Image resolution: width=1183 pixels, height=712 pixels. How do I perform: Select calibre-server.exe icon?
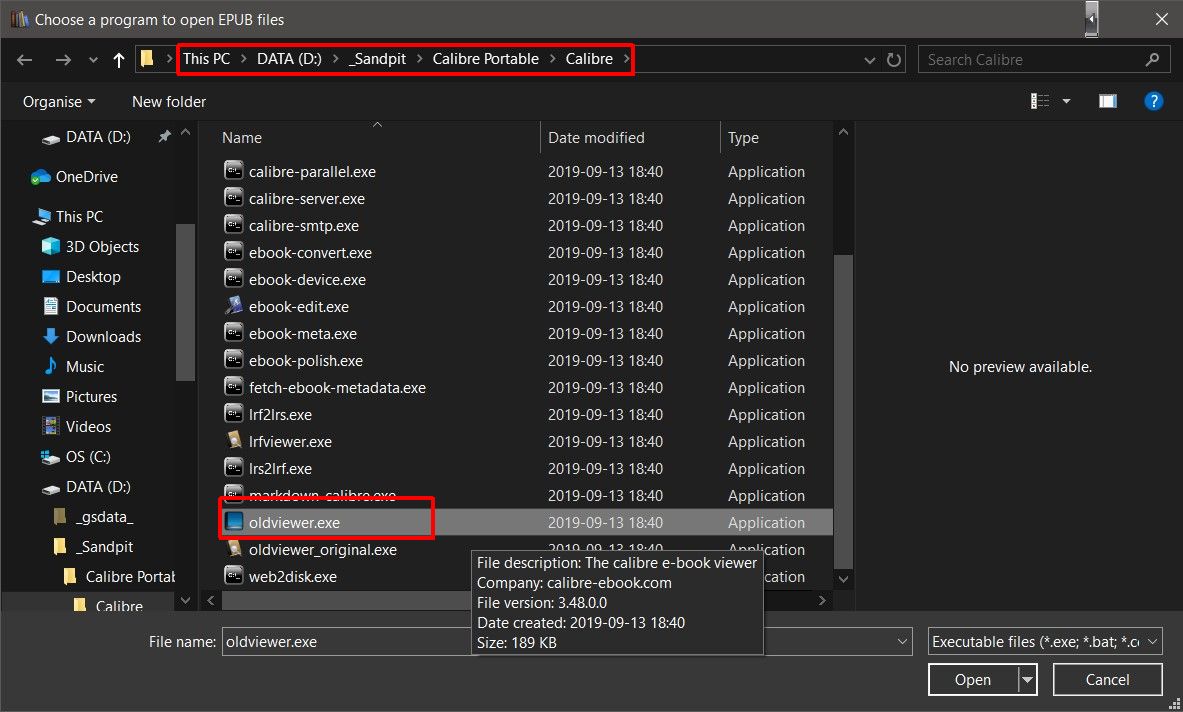[234, 198]
